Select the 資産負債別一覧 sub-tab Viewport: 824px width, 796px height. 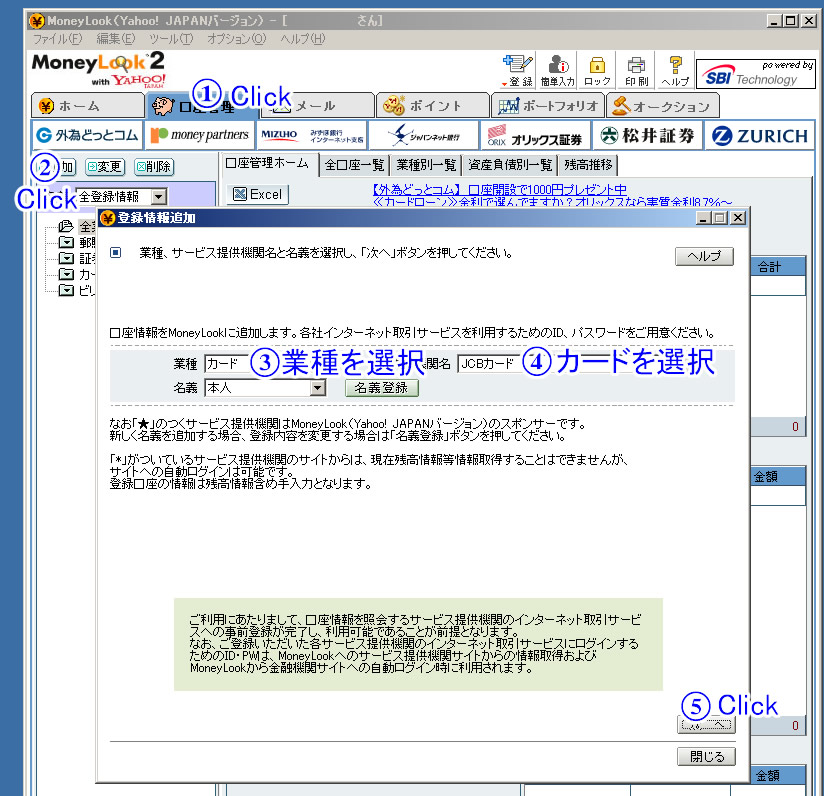pyautogui.click(x=510, y=165)
